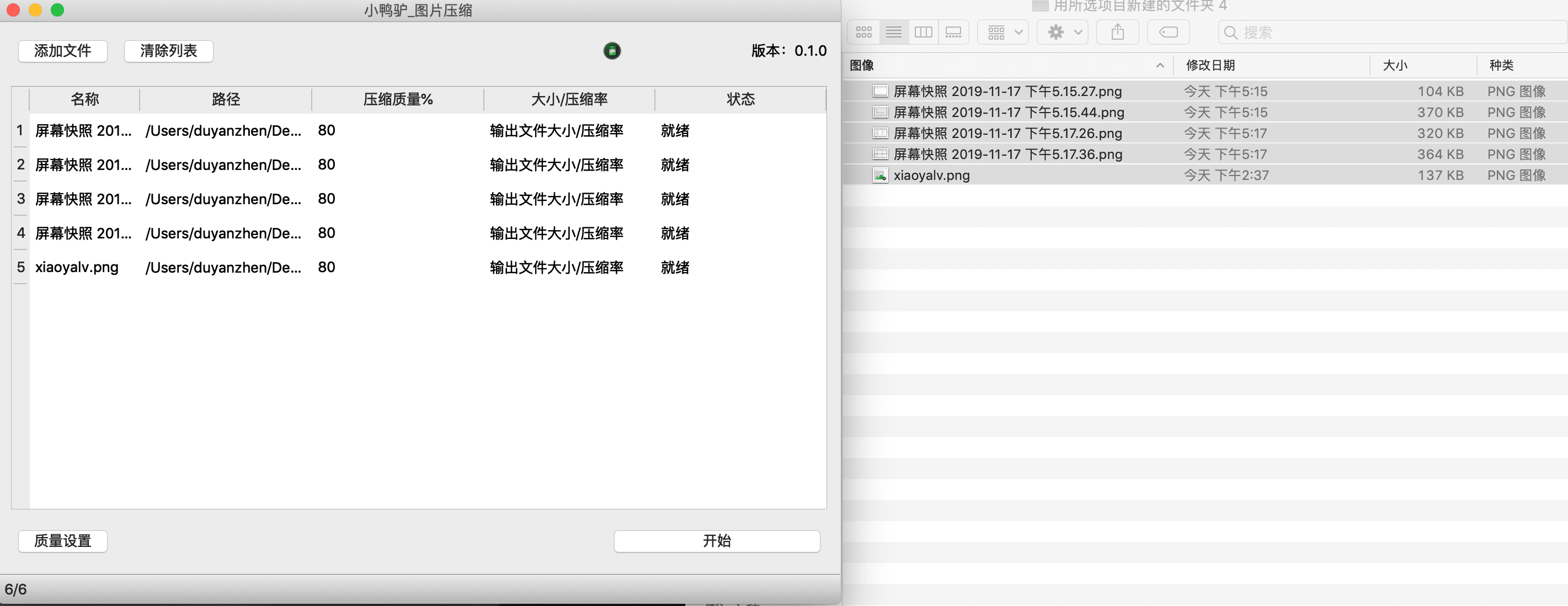Click thumbnail icon of xiaoyalv.png in Finder
The width and height of the screenshot is (1568, 606).
coord(880,176)
